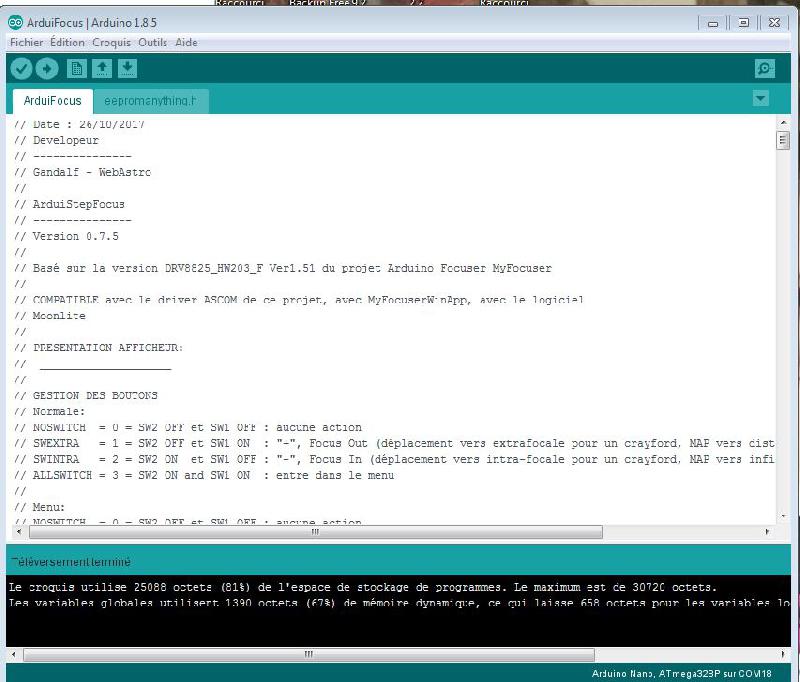Close the Arduino IDE window
This screenshot has height=682, width=800.
(774, 23)
